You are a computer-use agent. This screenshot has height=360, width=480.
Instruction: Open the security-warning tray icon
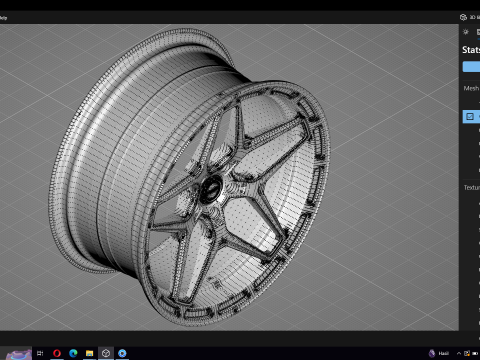(467, 353)
